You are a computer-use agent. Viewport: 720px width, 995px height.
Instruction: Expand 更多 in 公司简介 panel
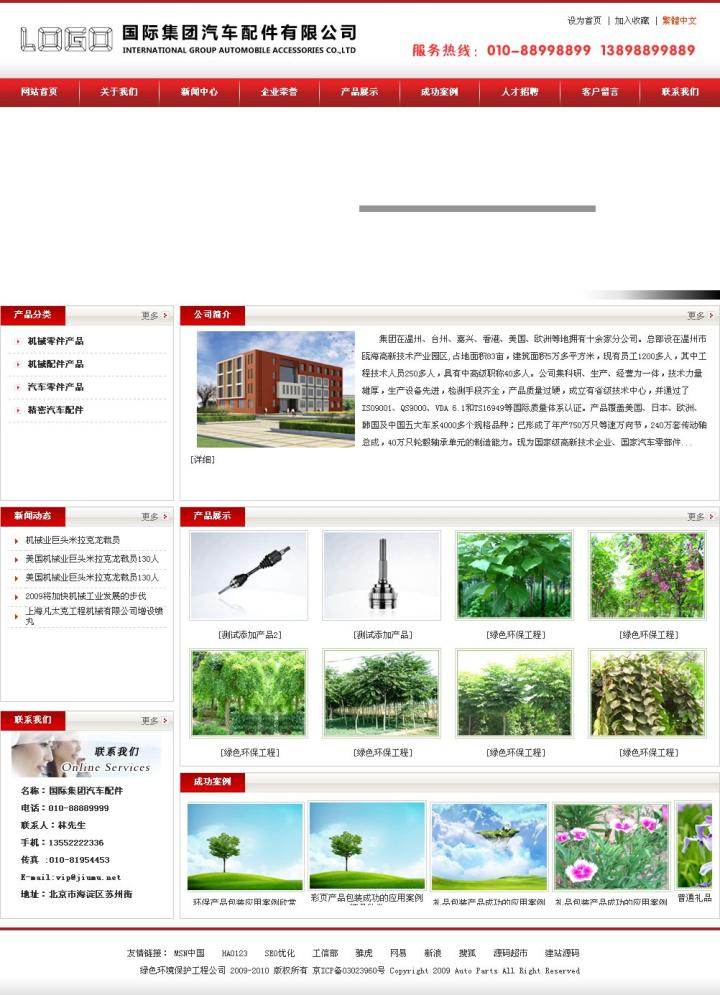coord(696,316)
